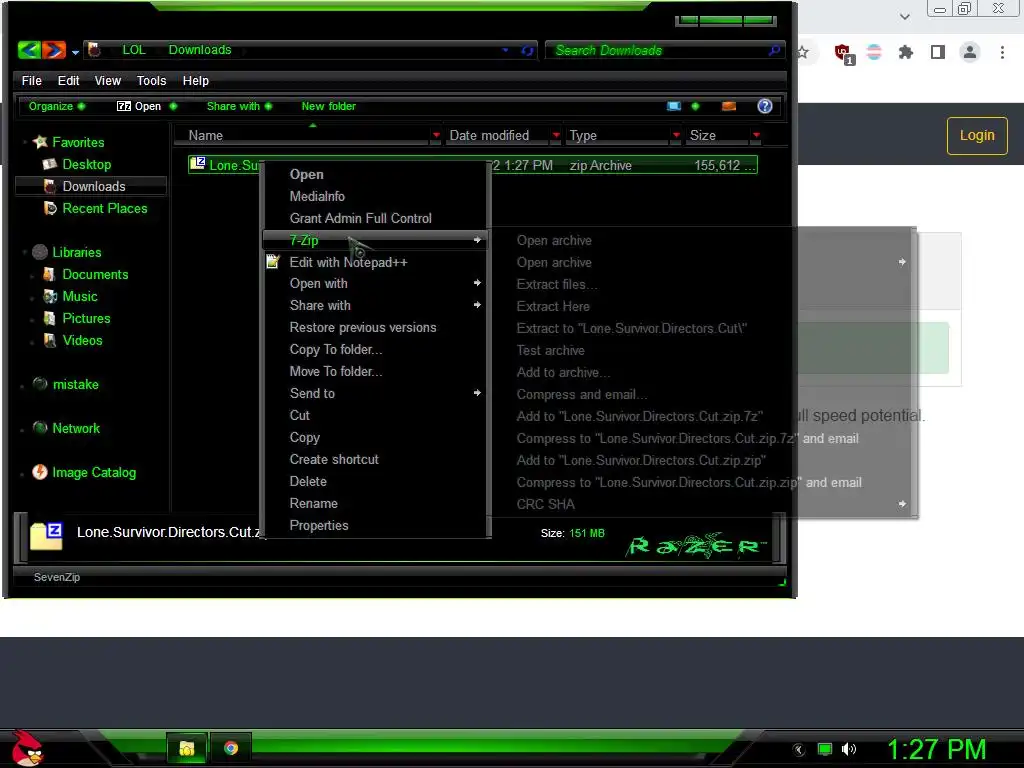Select Desktop in the navigation pane
Image resolution: width=1024 pixels, height=768 pixels.
[86, 164]
